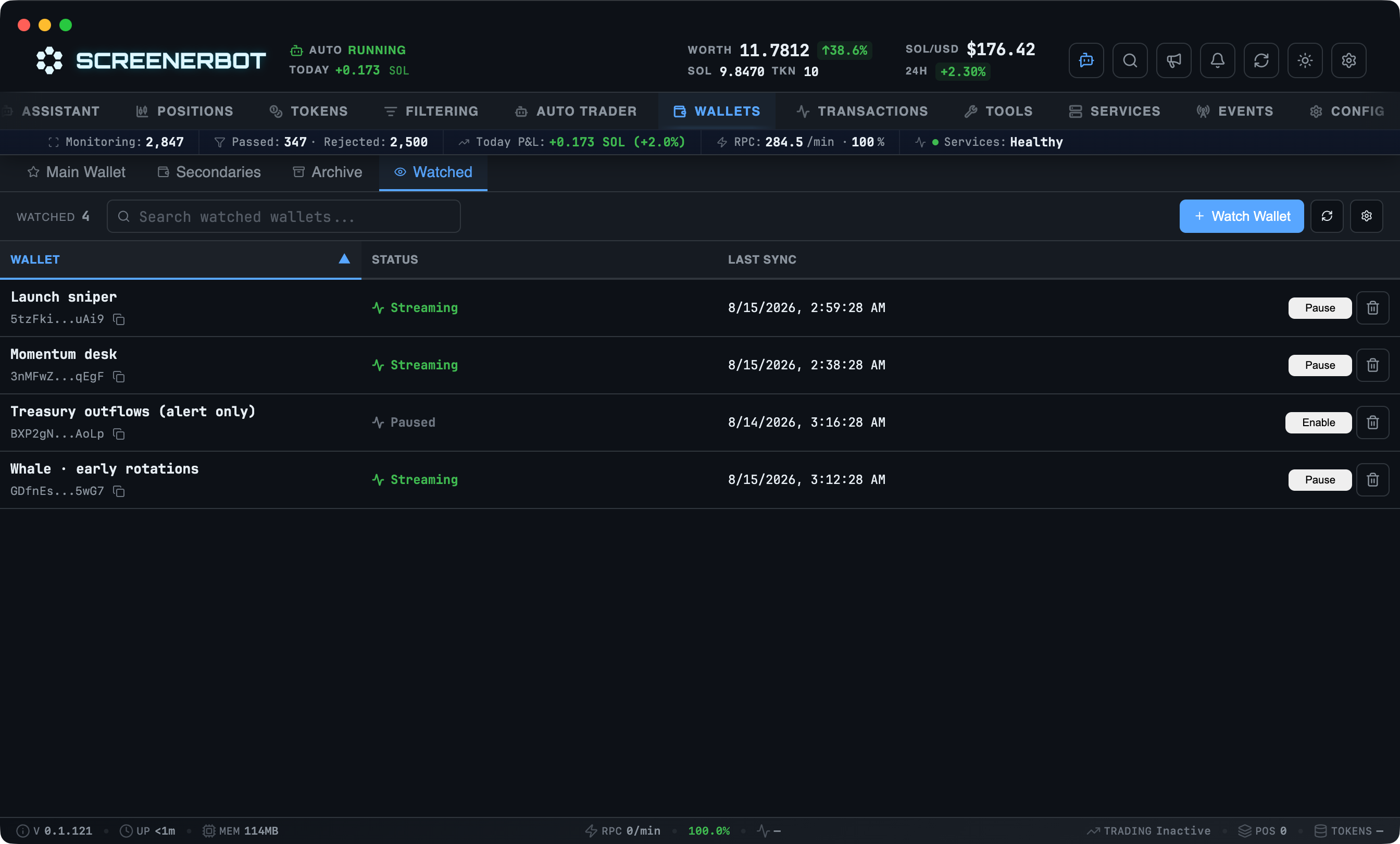1400x844 pixels.
Task: Open the search icon in header
Action: pyautogui.click(x=1130, y=60)
